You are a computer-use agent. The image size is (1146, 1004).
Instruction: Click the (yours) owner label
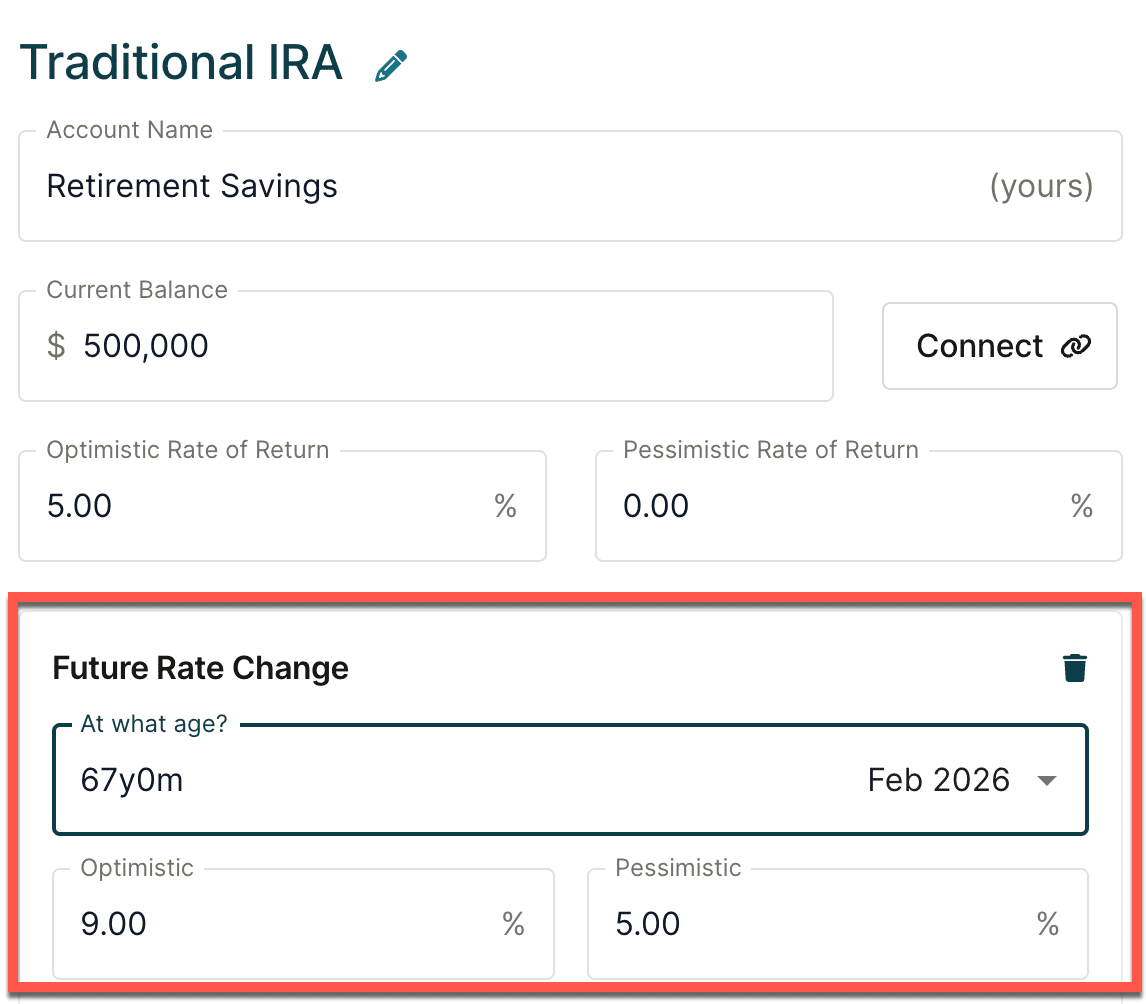tap(1043, 185)
